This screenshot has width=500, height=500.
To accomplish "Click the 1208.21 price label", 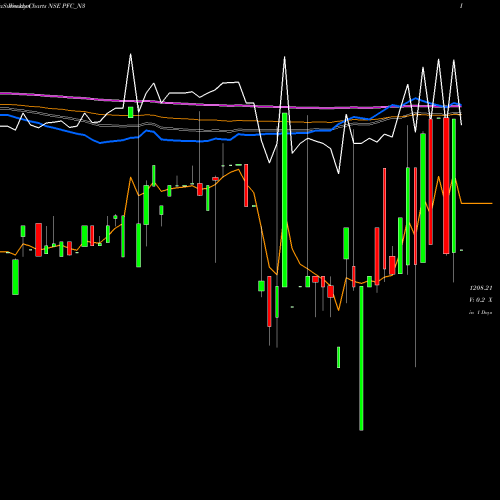I will pos(481,288).
